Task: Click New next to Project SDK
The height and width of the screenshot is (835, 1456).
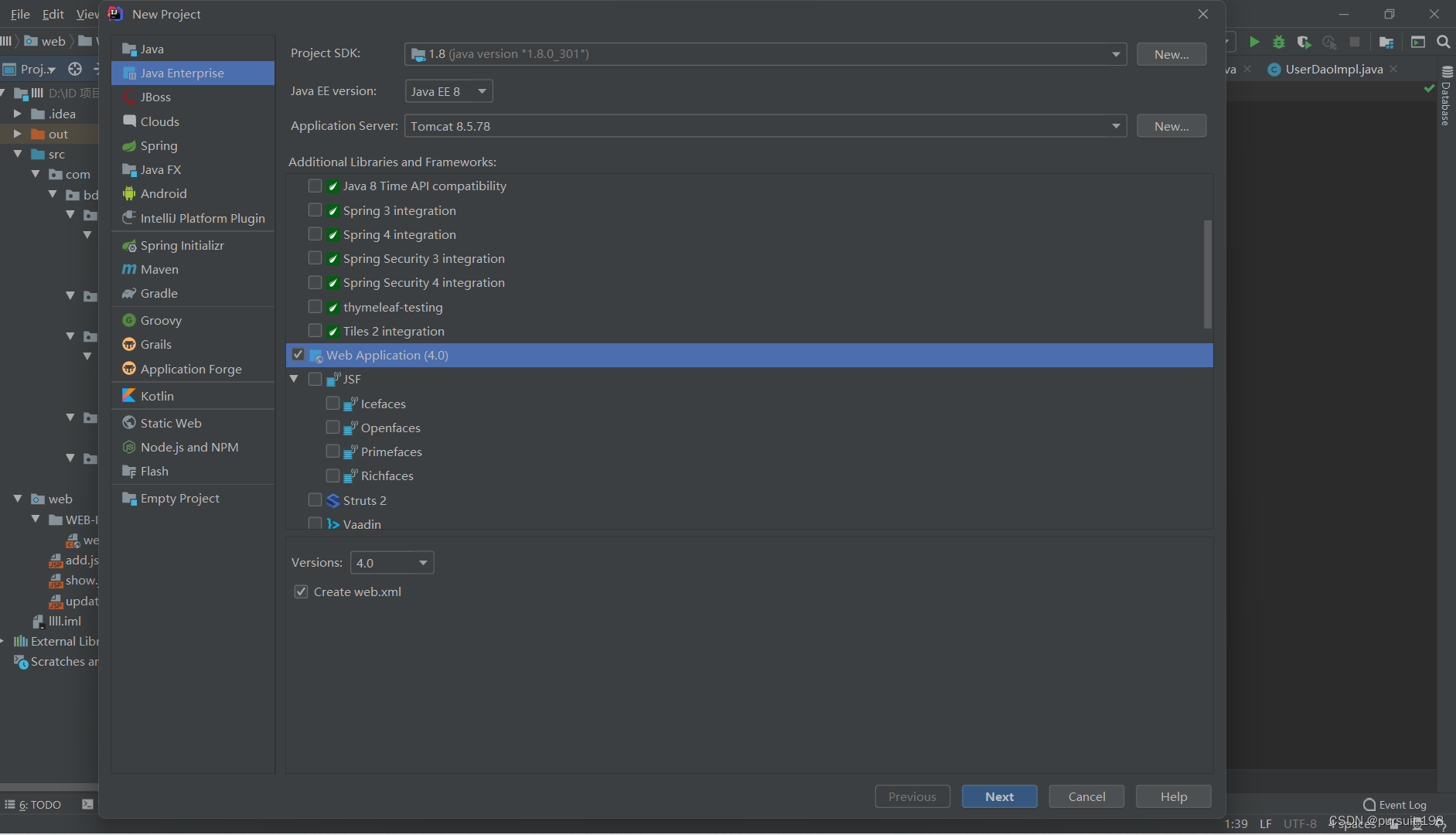Action: 1171,54
